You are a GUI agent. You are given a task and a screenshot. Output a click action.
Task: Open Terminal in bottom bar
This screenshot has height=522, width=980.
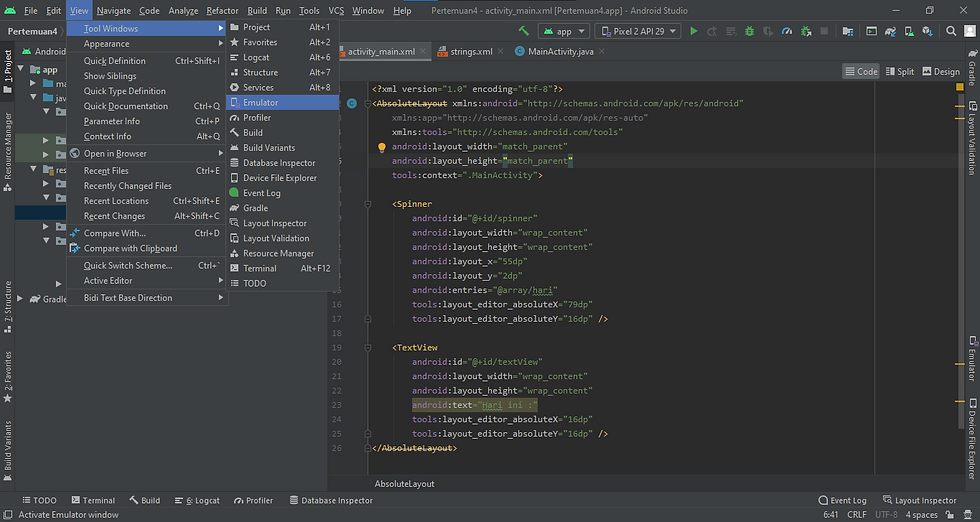coord(93,500)
